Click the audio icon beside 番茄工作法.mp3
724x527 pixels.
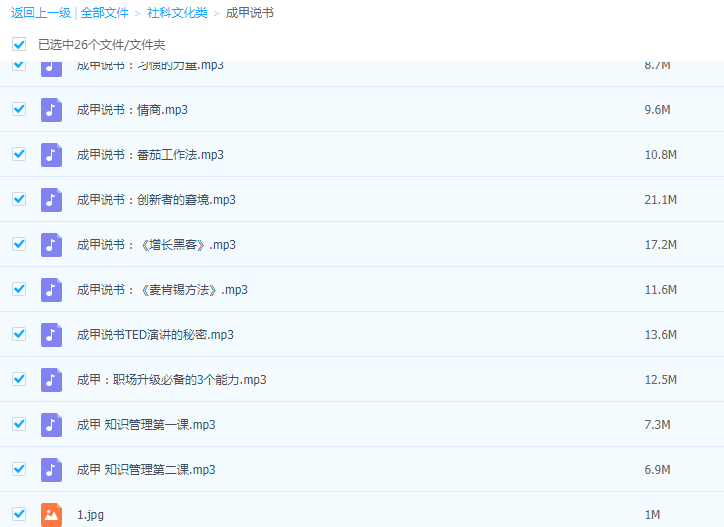click(x=51, y=155)
